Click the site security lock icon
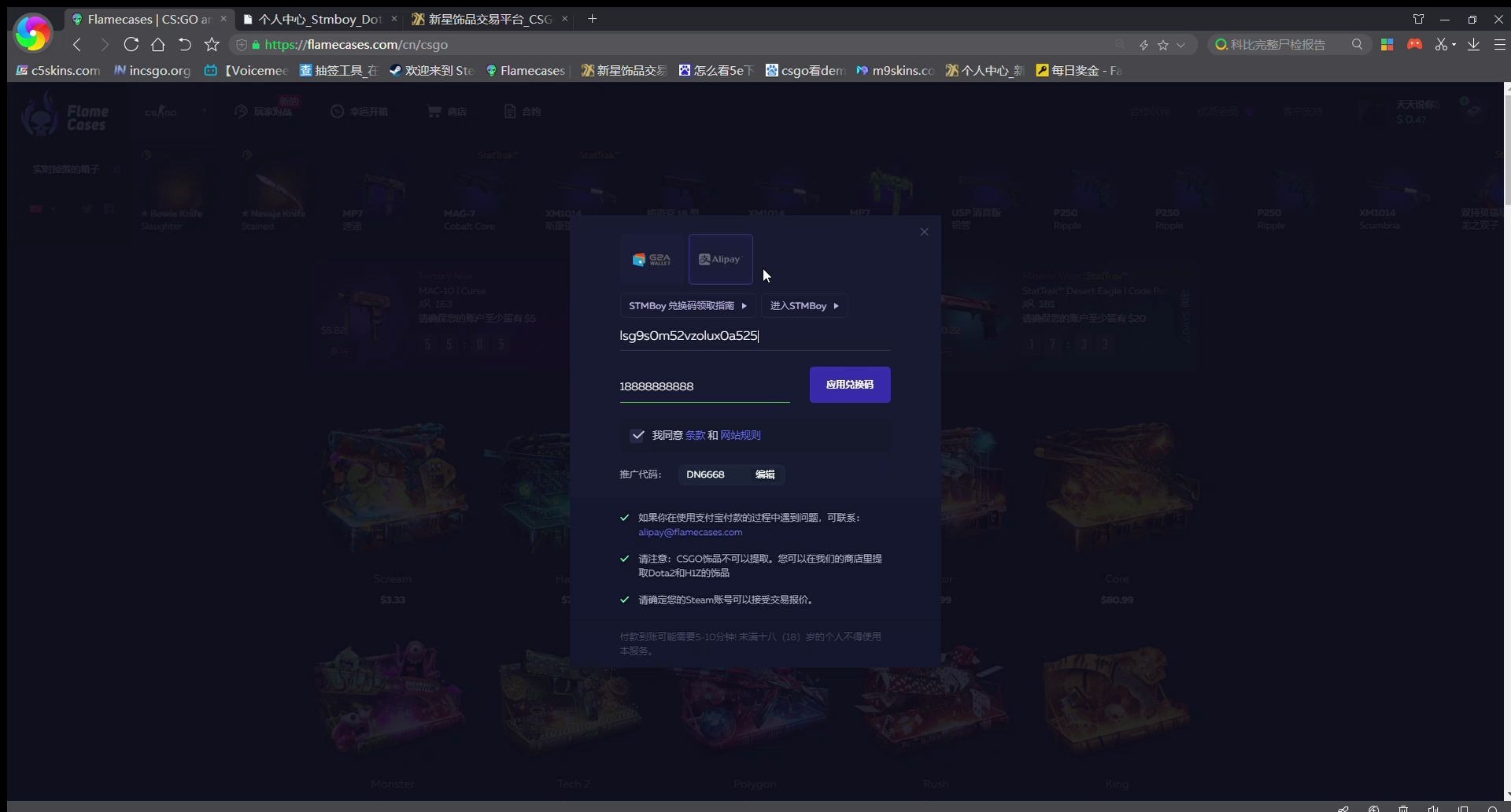The width and height of the screenshot is (1511, 812). click(256, 45)
